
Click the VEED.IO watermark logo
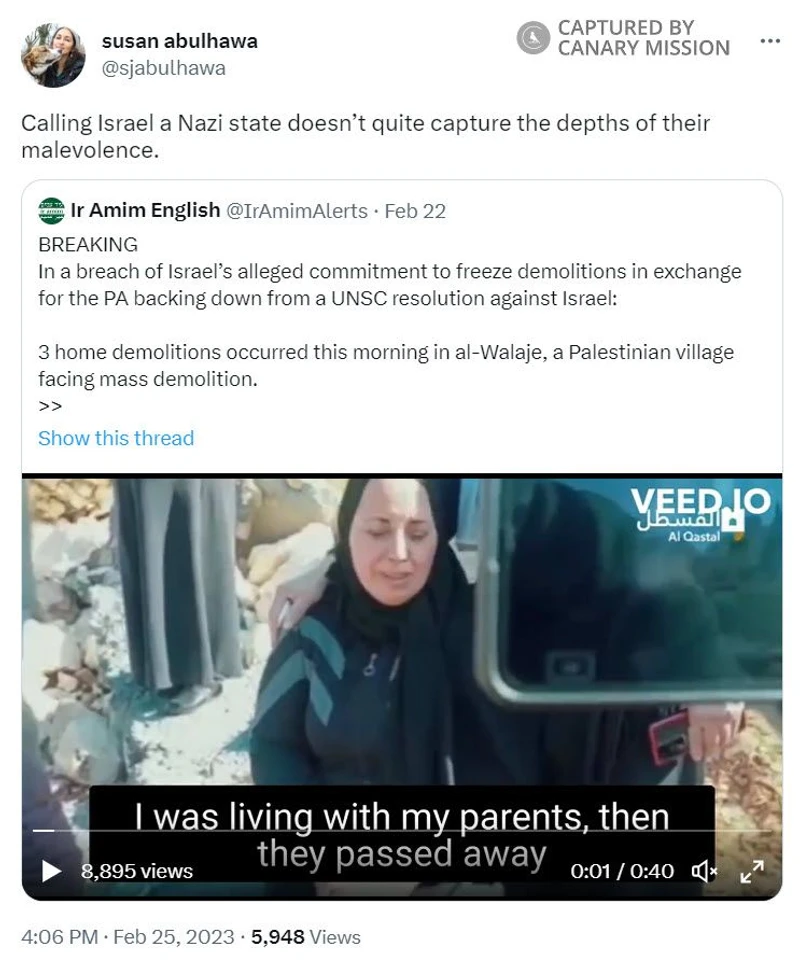click(700, 501)
